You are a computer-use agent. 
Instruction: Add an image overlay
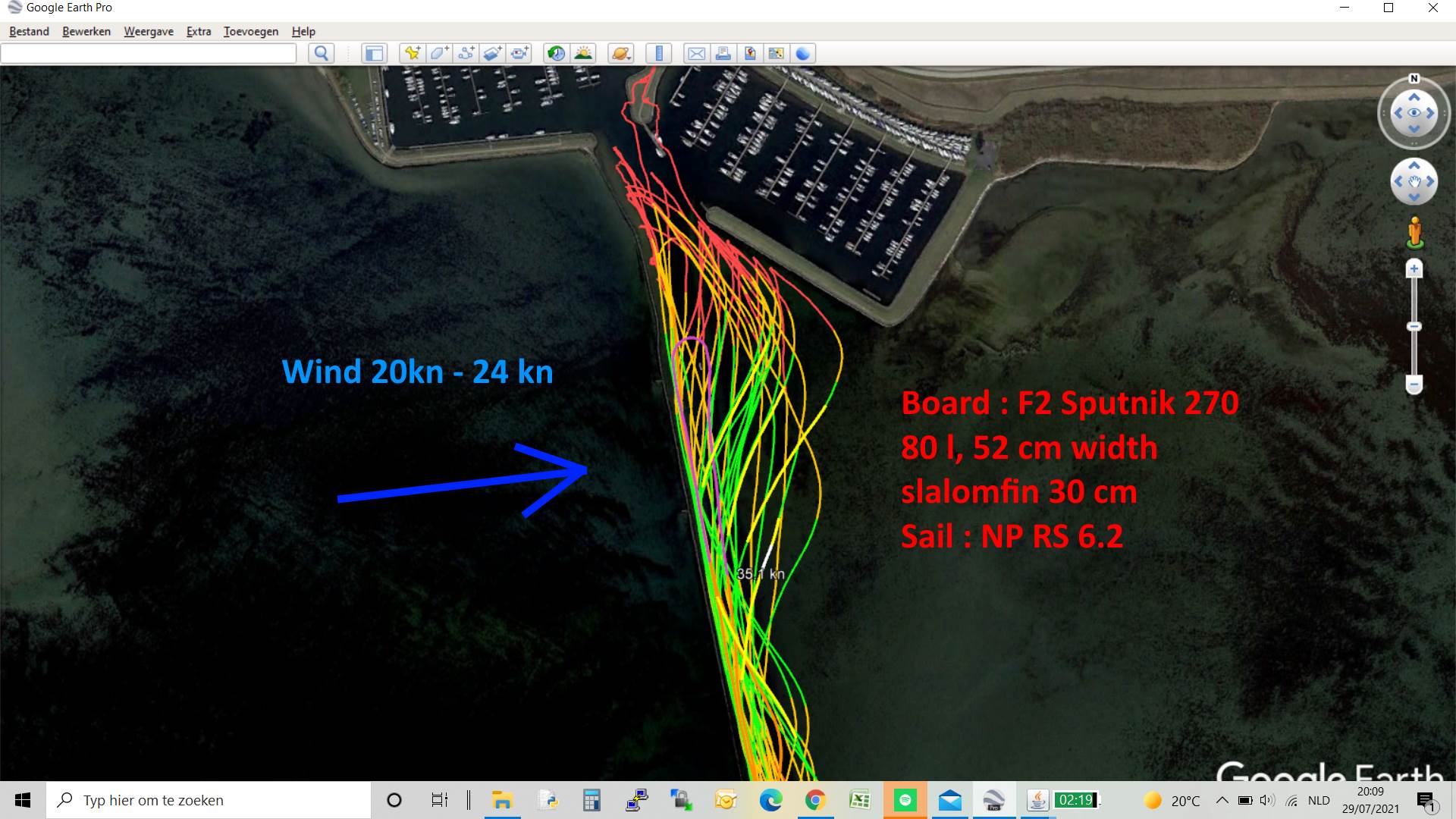coord(492,53)
